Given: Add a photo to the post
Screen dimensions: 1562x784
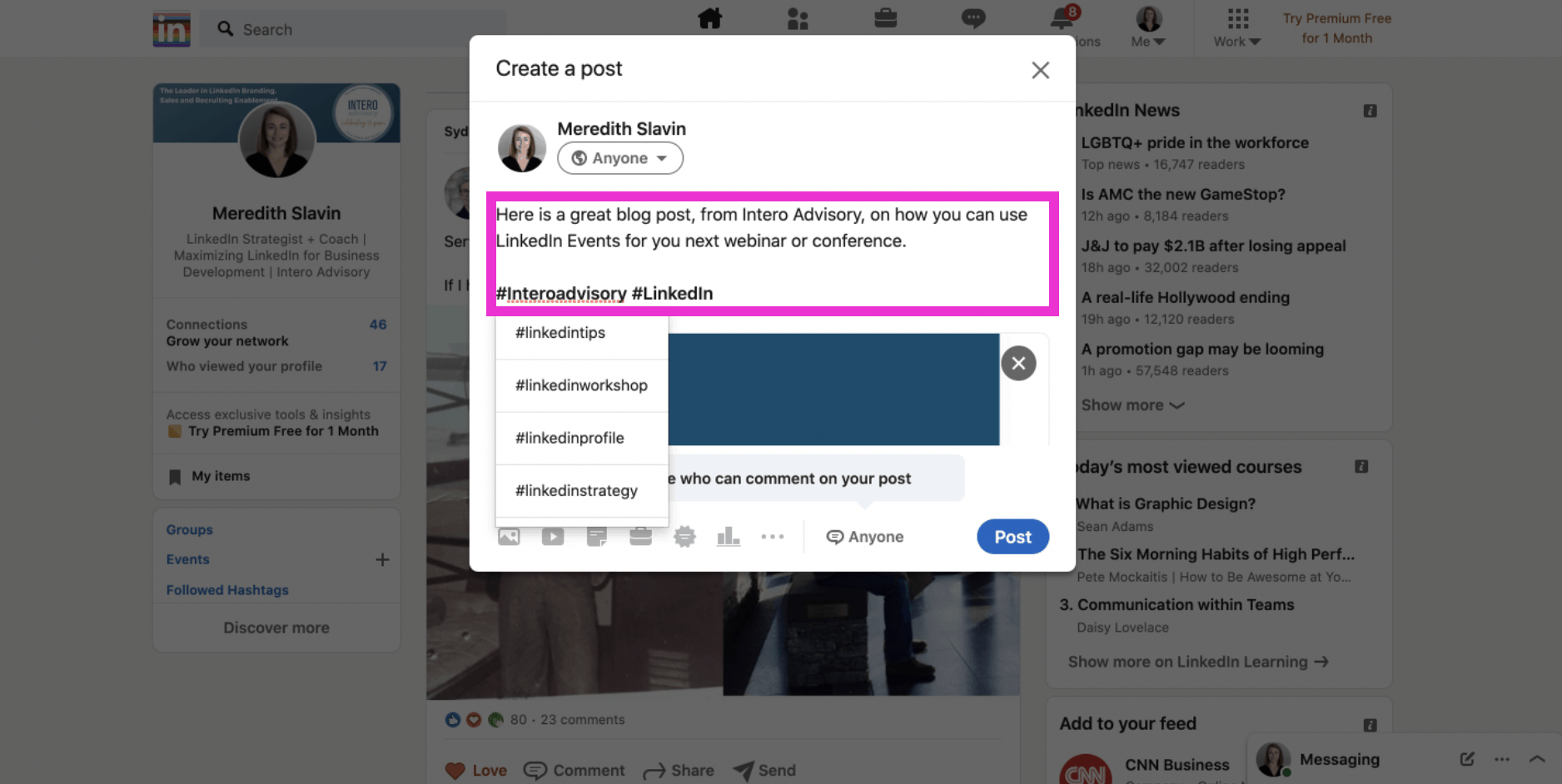Looking at the screenshot, I should point(509,537).
